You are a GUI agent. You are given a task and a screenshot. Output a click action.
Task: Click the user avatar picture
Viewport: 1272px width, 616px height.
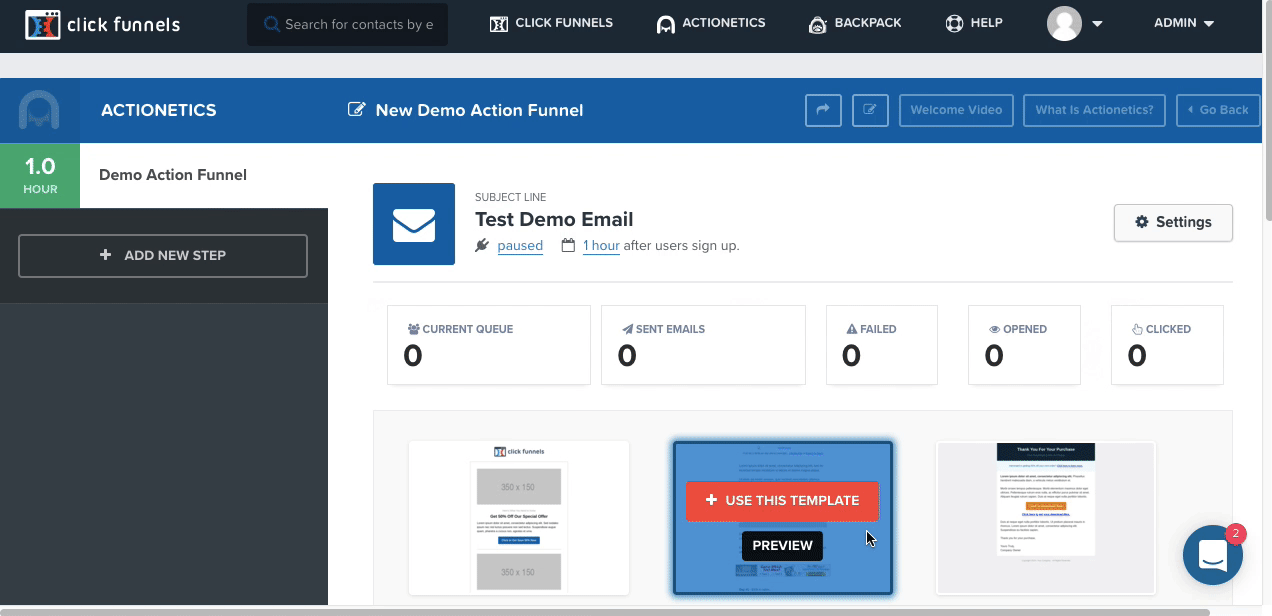pyautogui.click(x=1064, y=24)
